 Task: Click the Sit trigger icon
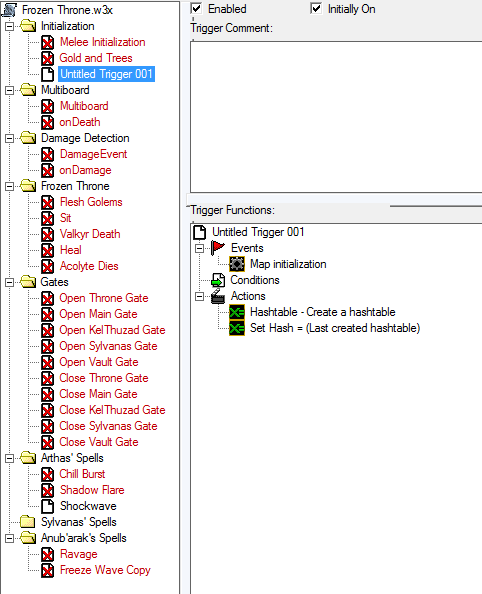click(x=47, y=218)
